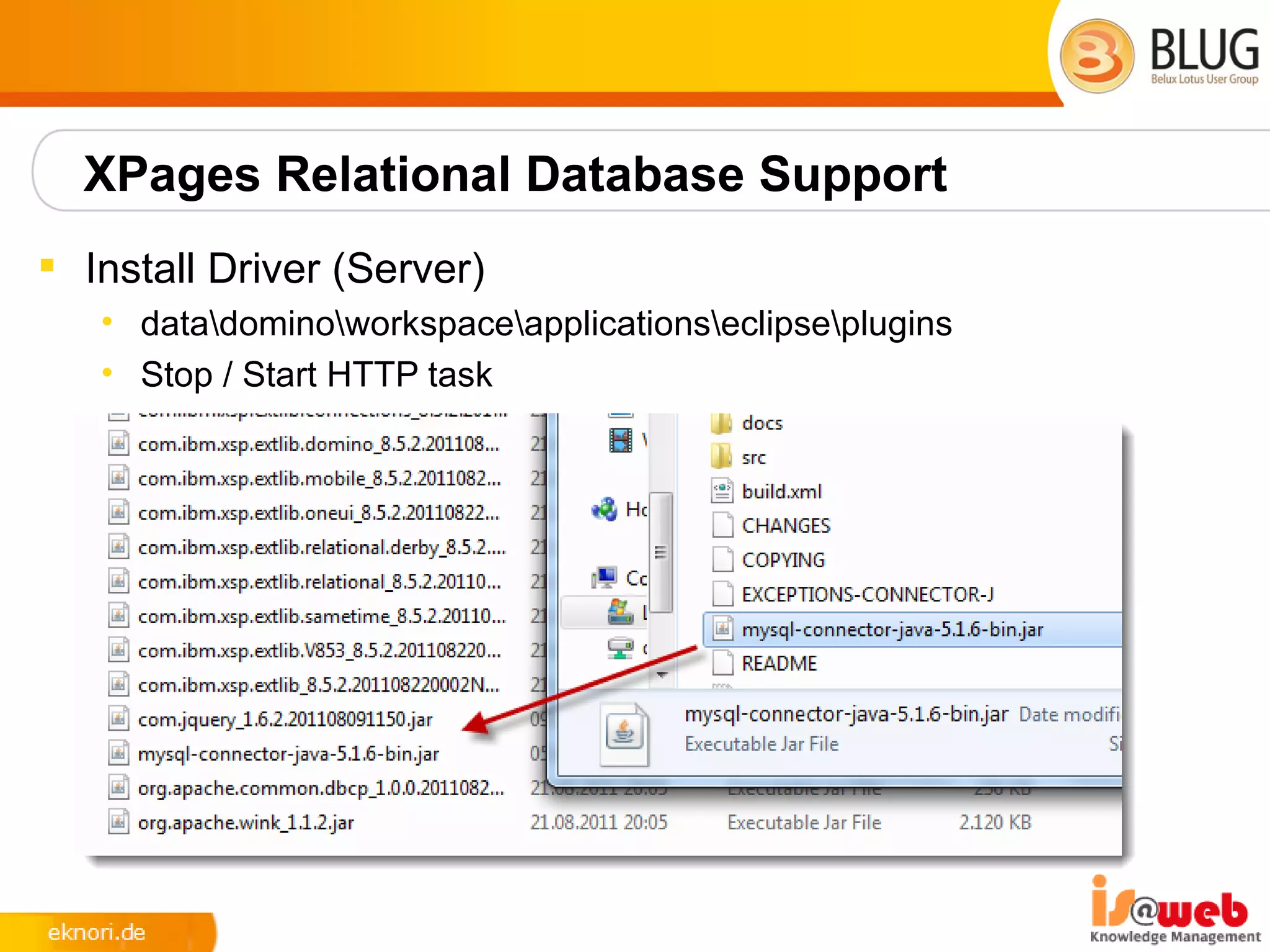The width and height of the screenshot is (1270, 952).
Task: Select com.ibm.xsp.extlib.domino jar file icon
Action: click(118, 444)
